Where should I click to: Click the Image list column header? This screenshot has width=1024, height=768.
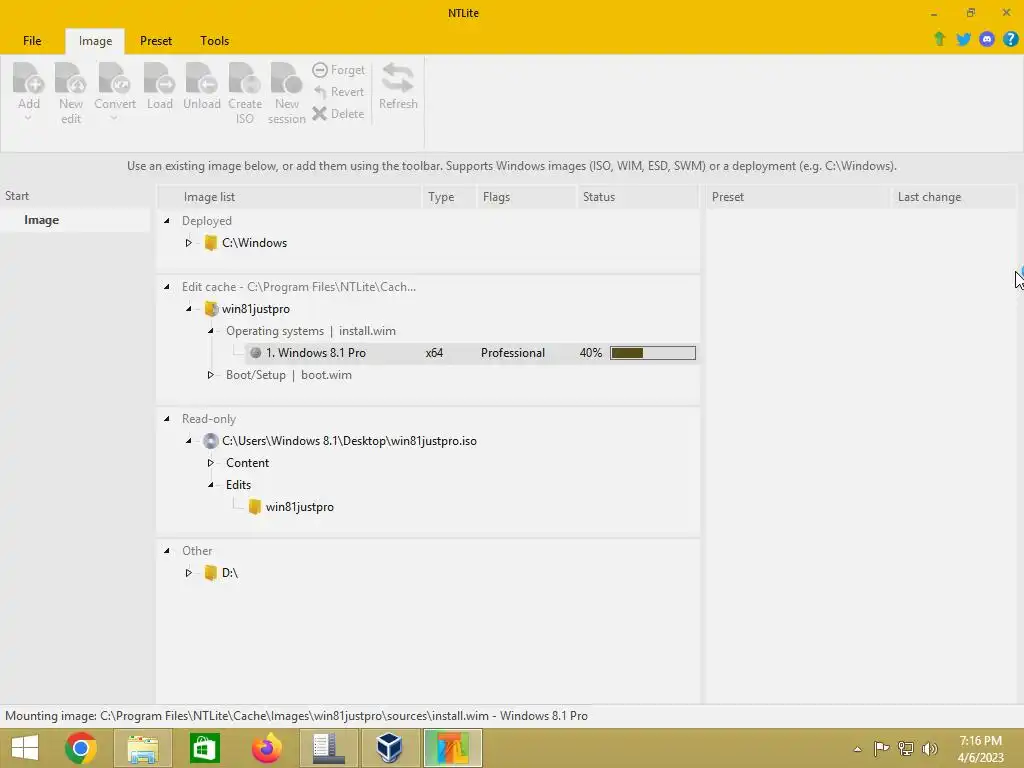click(290, 197)
